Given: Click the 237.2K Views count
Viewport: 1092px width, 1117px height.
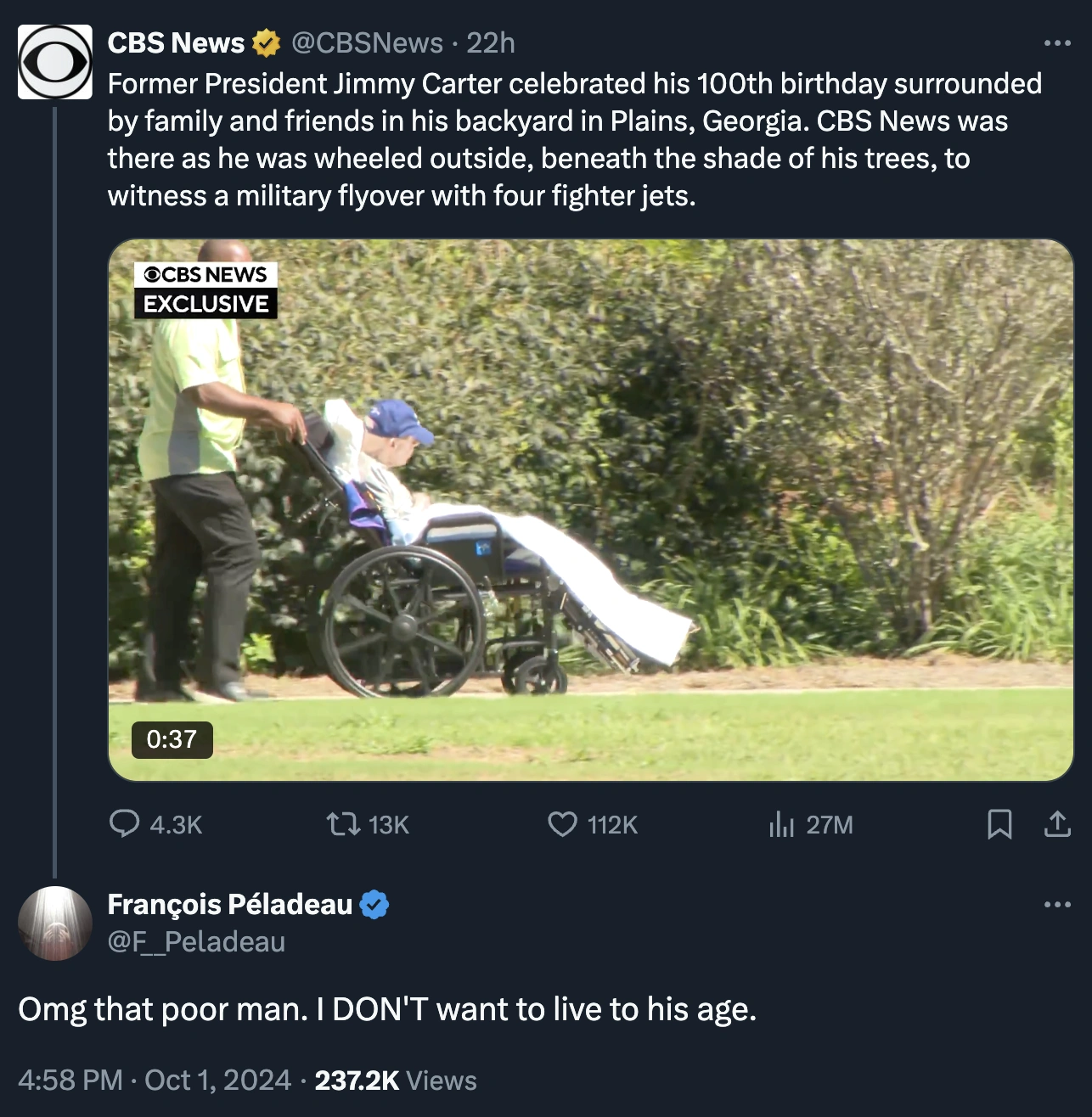Looking at the screenshot, I should [x=395, y=1080].
